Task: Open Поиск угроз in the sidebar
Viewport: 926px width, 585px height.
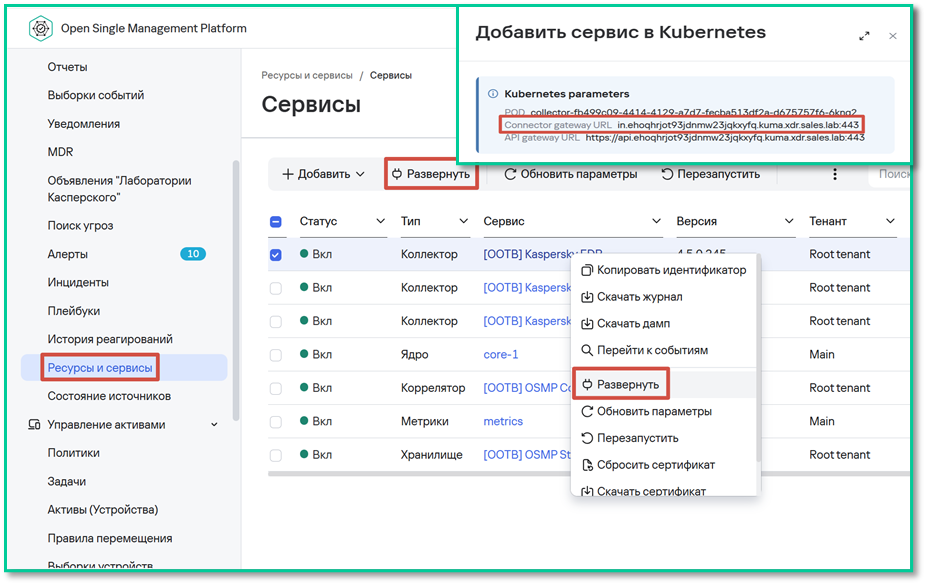Action: tap(80, 225)
